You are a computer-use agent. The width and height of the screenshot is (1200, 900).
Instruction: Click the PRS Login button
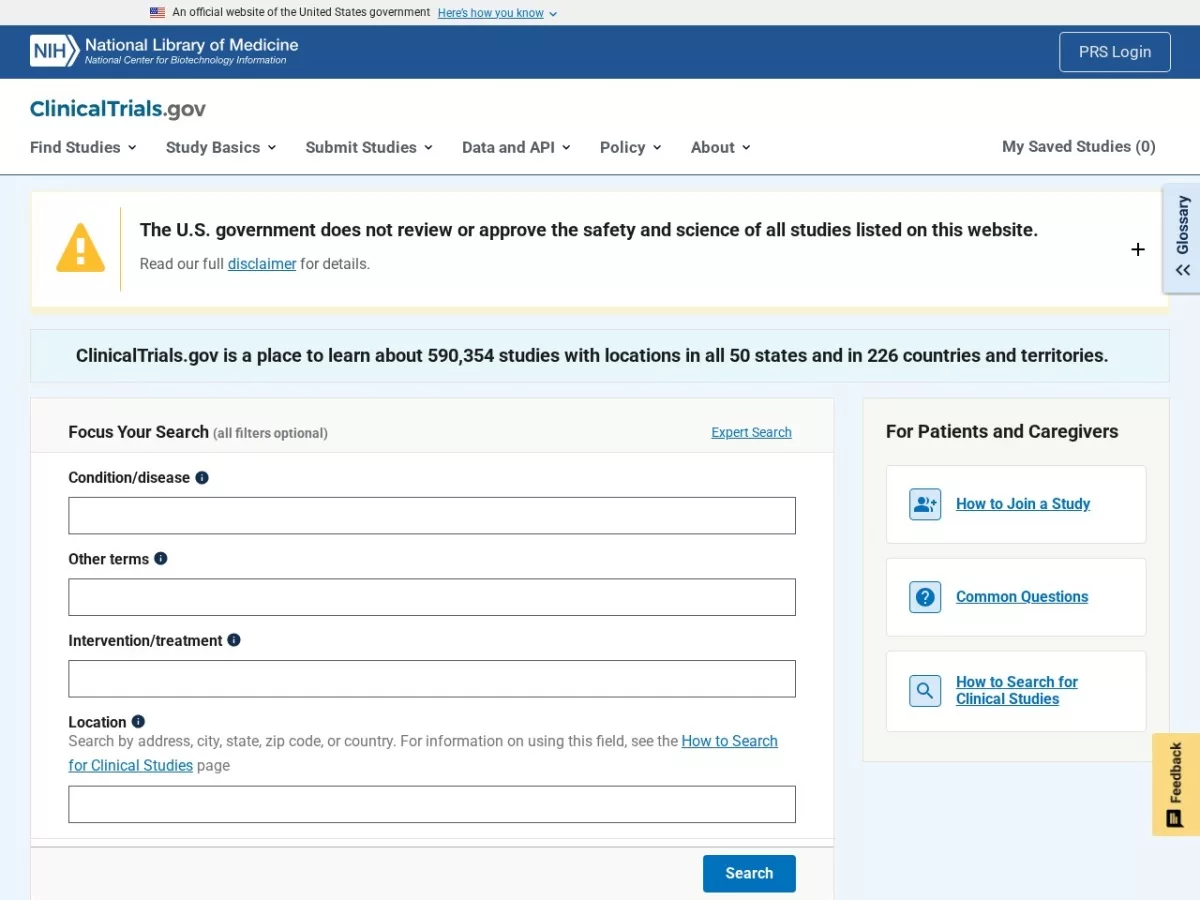[1115, 52]
